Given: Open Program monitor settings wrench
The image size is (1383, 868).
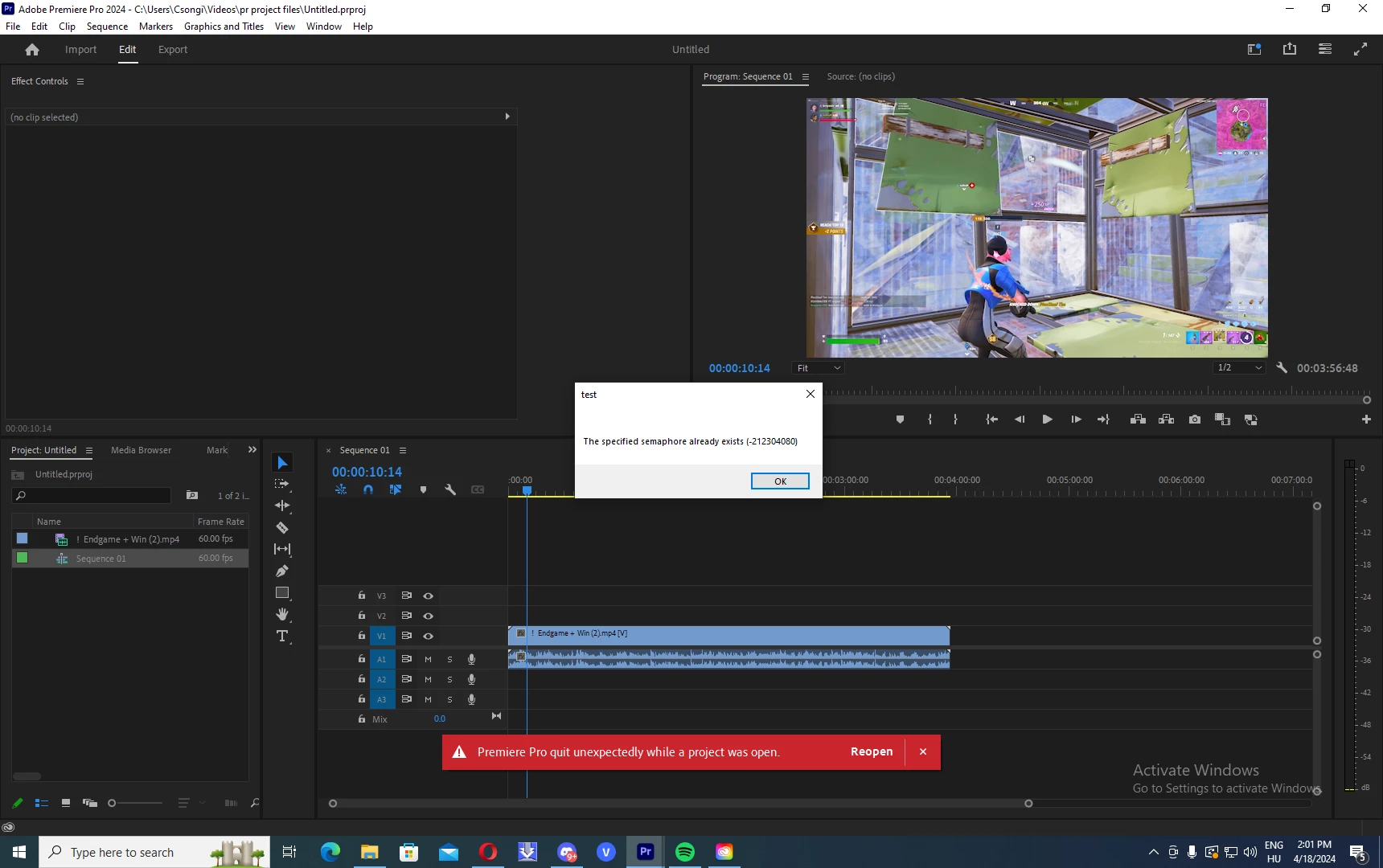Looking at the screenshot, I should 1282,368.
